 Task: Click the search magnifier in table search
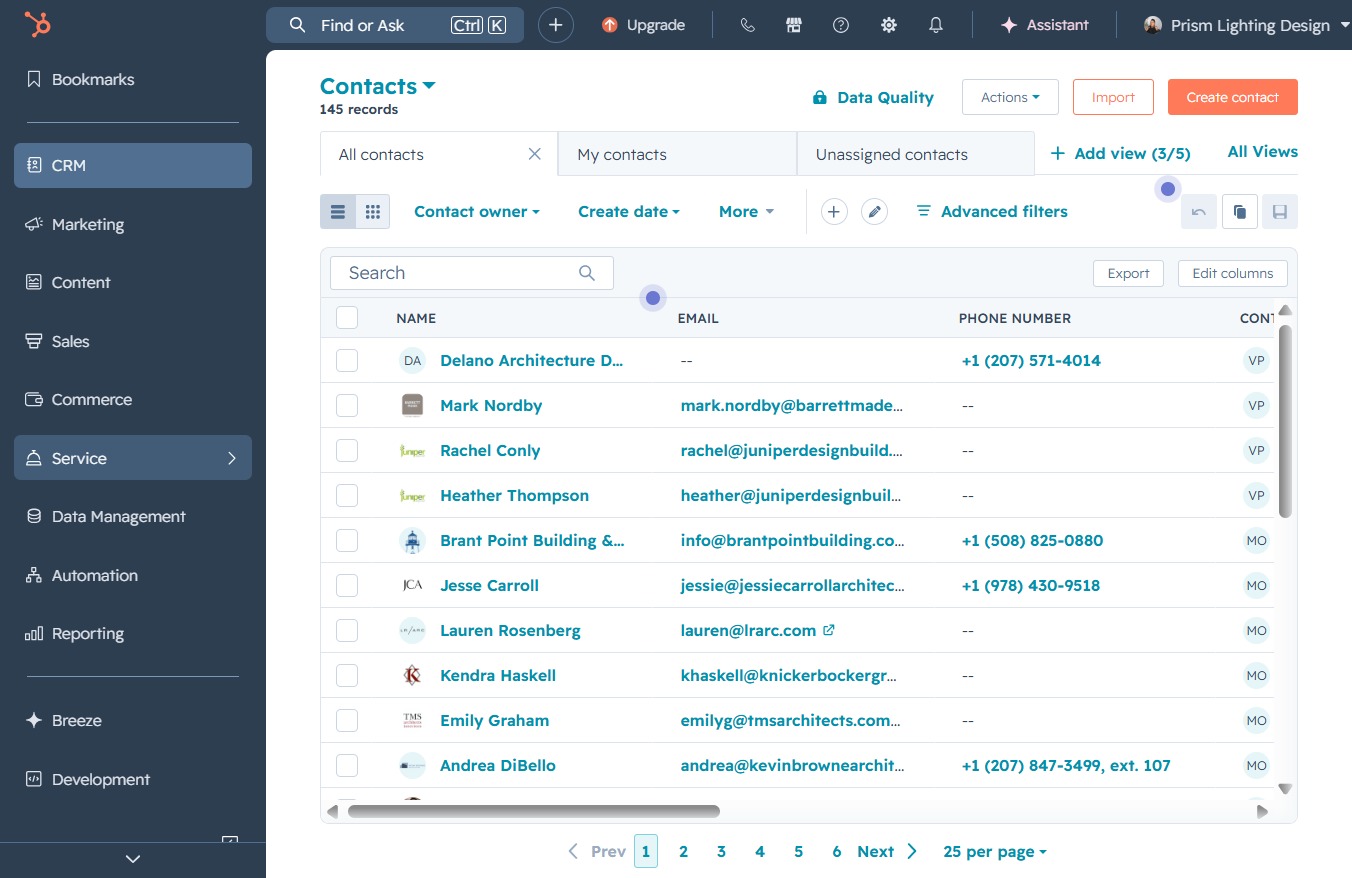587,273
